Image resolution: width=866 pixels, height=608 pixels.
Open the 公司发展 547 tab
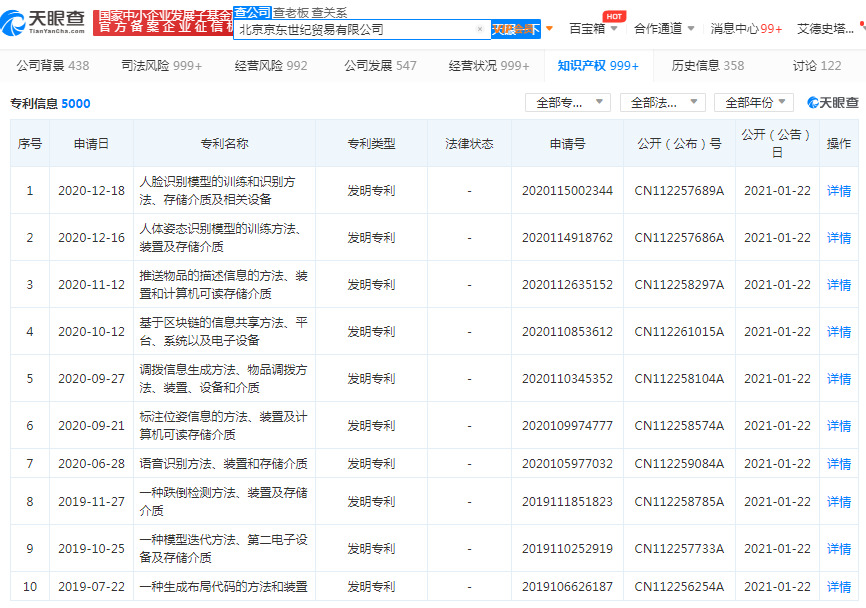point(380,66)
